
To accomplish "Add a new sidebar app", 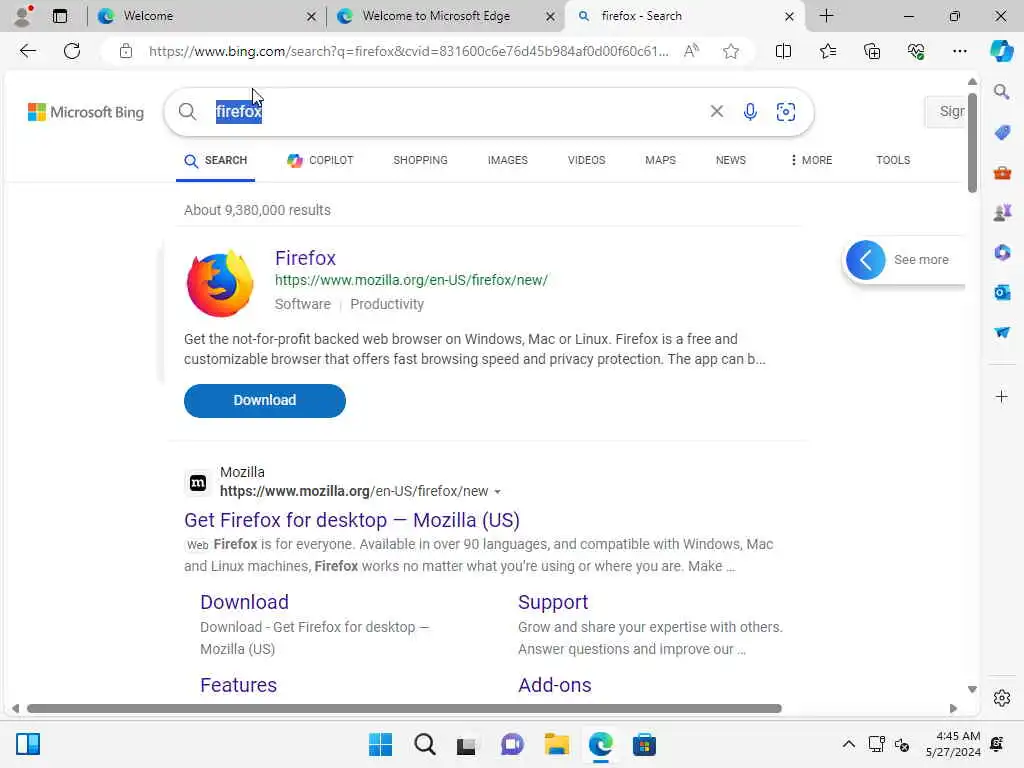I will click(x=1002, y=396).
